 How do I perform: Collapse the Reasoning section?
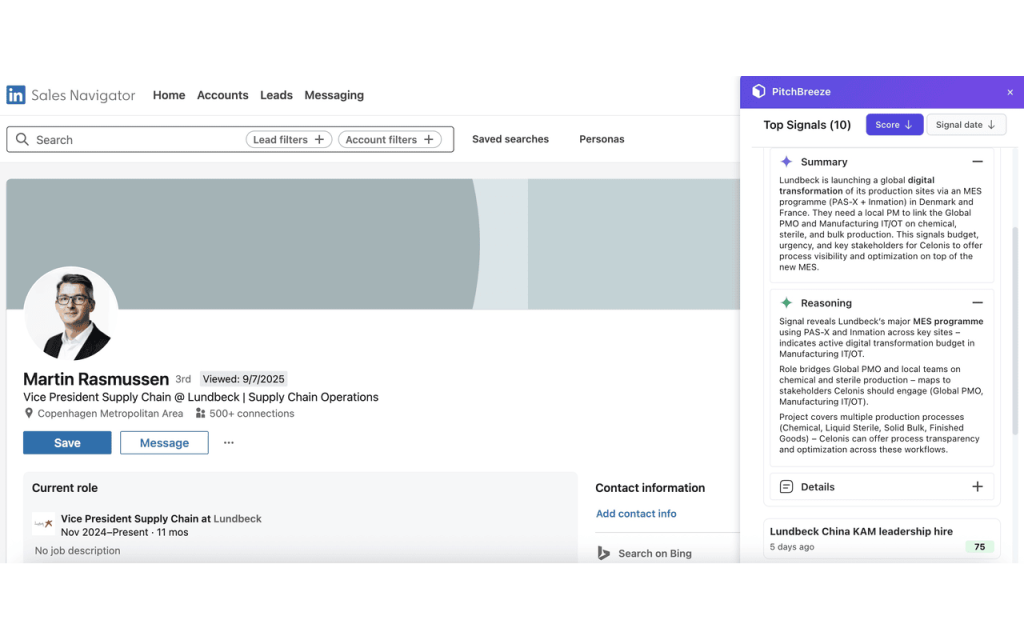[977, 302]
